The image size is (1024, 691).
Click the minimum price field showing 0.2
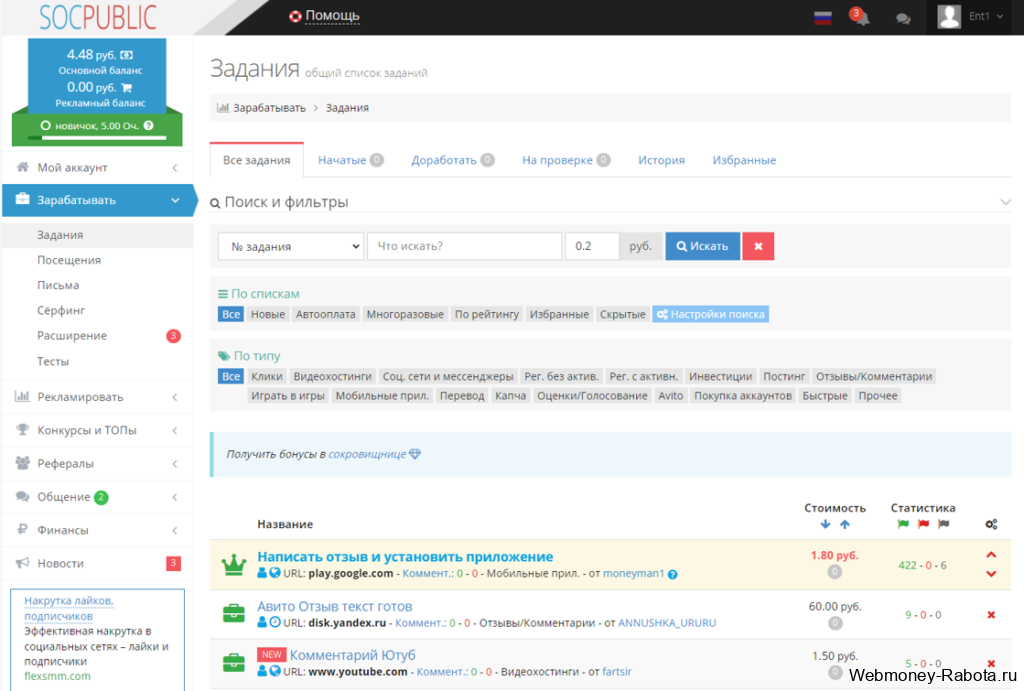click(592, 246)
